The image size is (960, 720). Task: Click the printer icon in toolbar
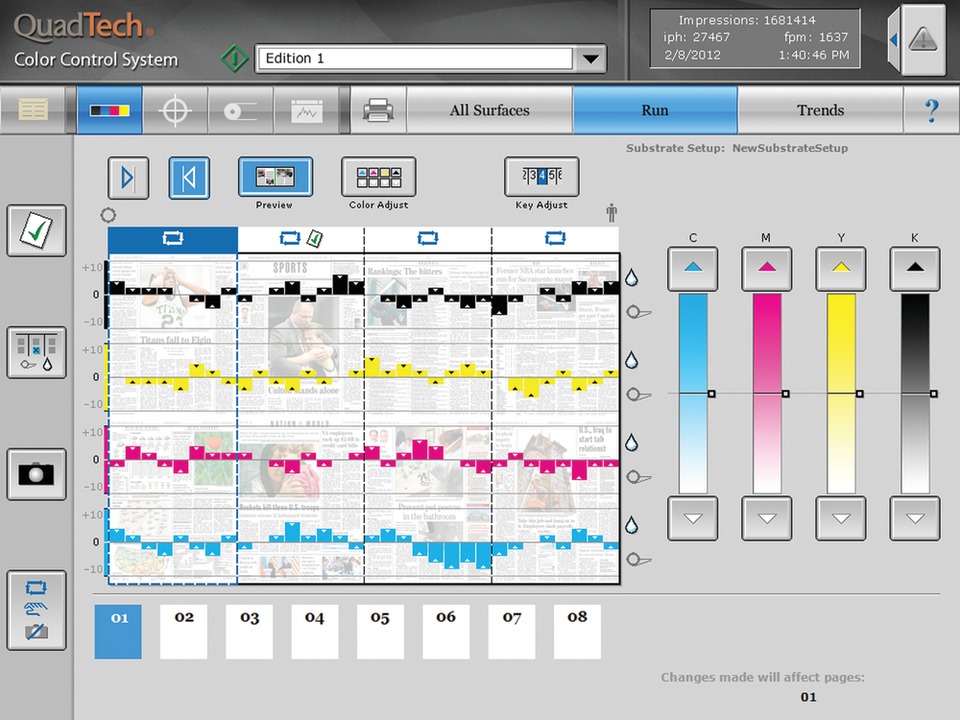[x=377, y=110]
